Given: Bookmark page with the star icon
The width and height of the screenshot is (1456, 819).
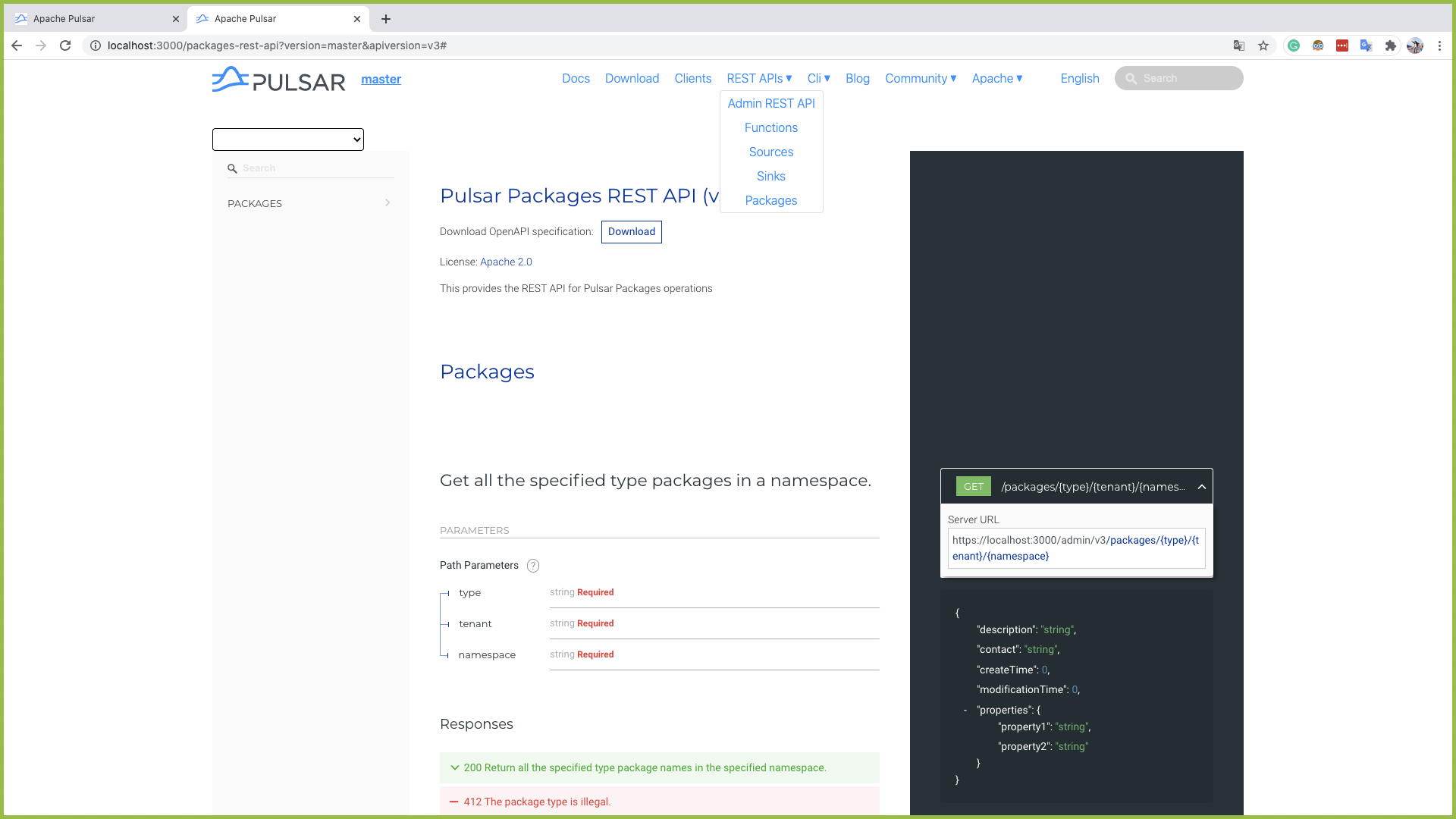Looking at the screenshot, I should (x=1263, y=45).
